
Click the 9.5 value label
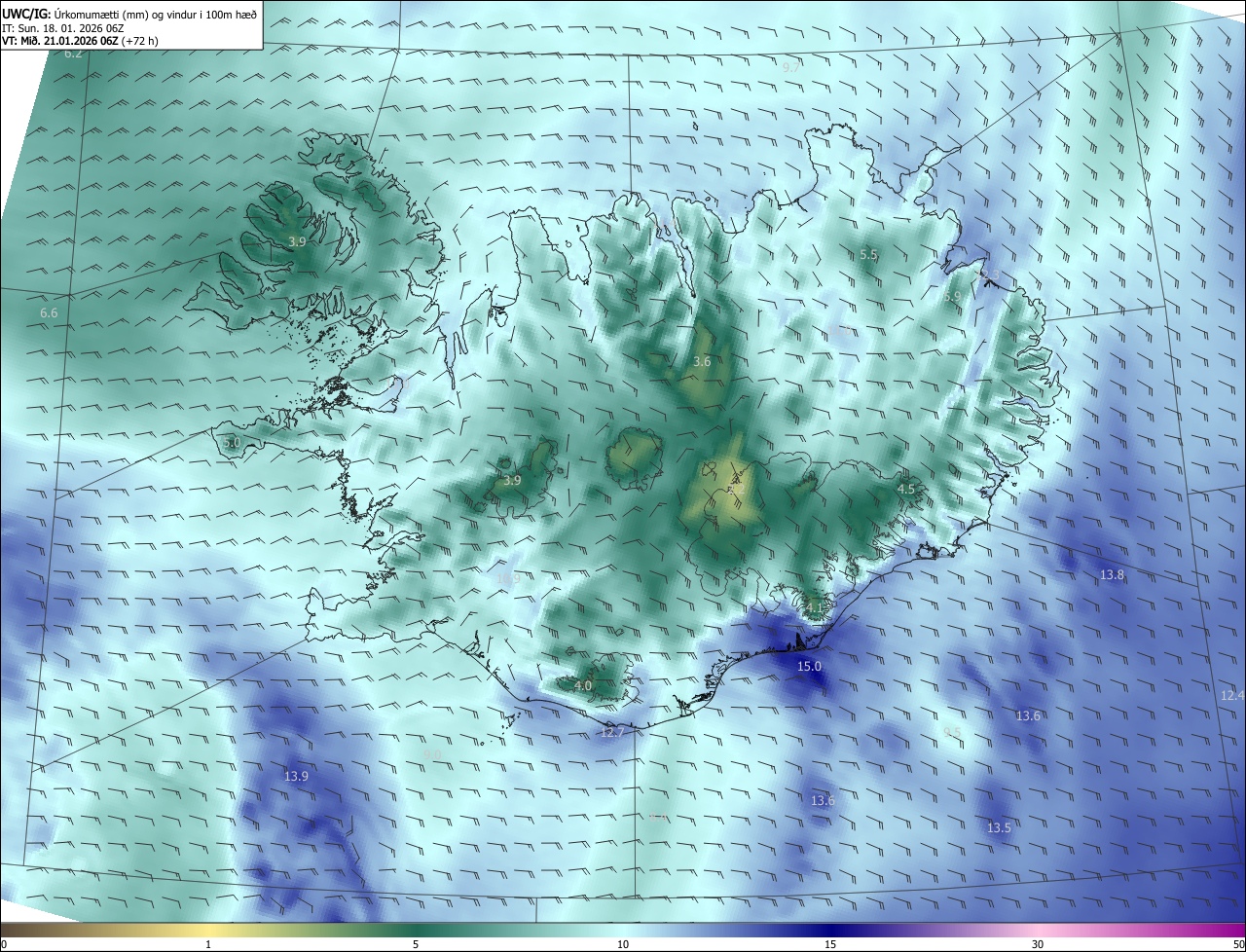click(x=952, y=732)
